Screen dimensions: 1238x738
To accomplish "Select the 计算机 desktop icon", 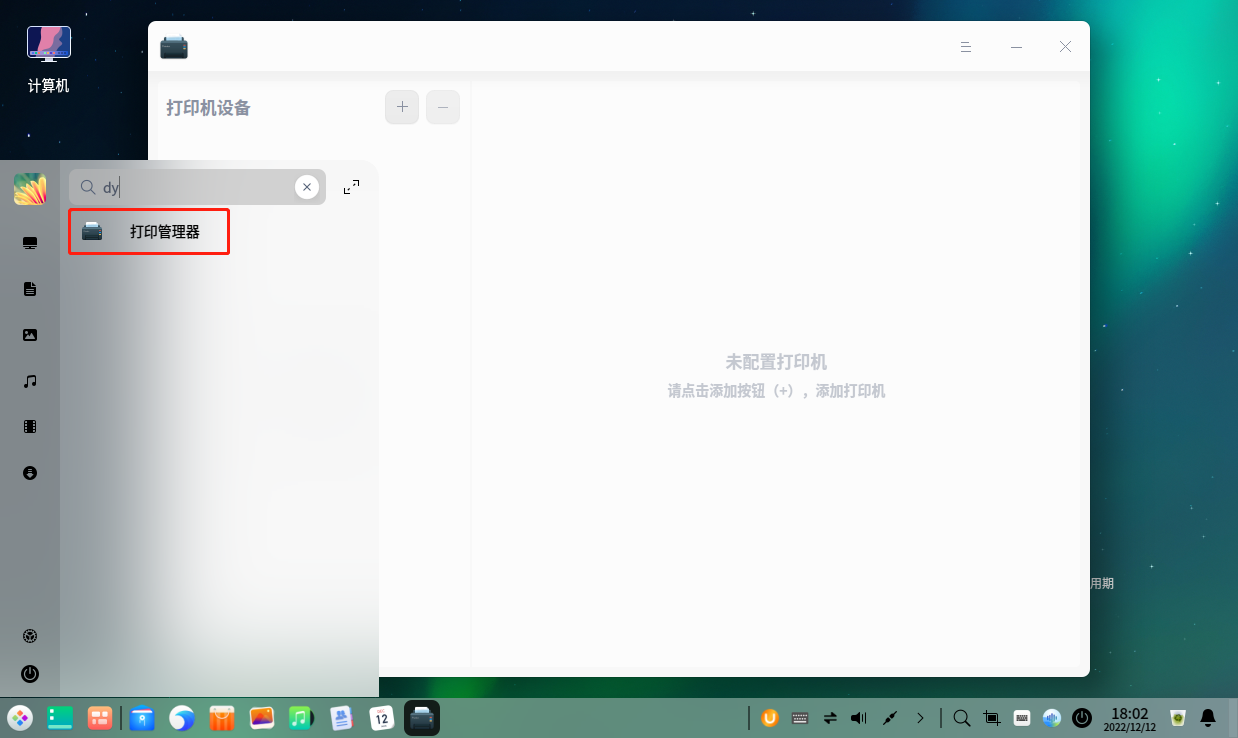I will click(x=49, y=60).
